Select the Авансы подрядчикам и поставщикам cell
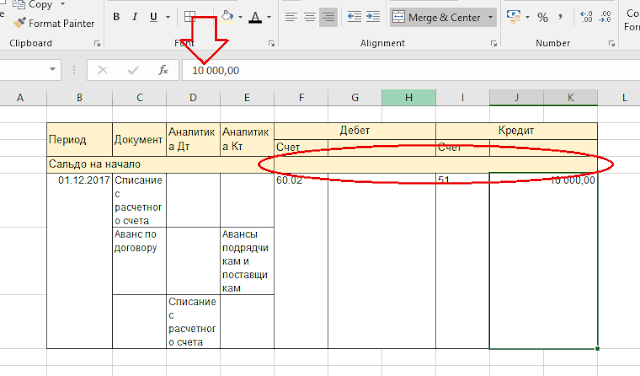This screenshot has width=640, height=376. [247, 261]
